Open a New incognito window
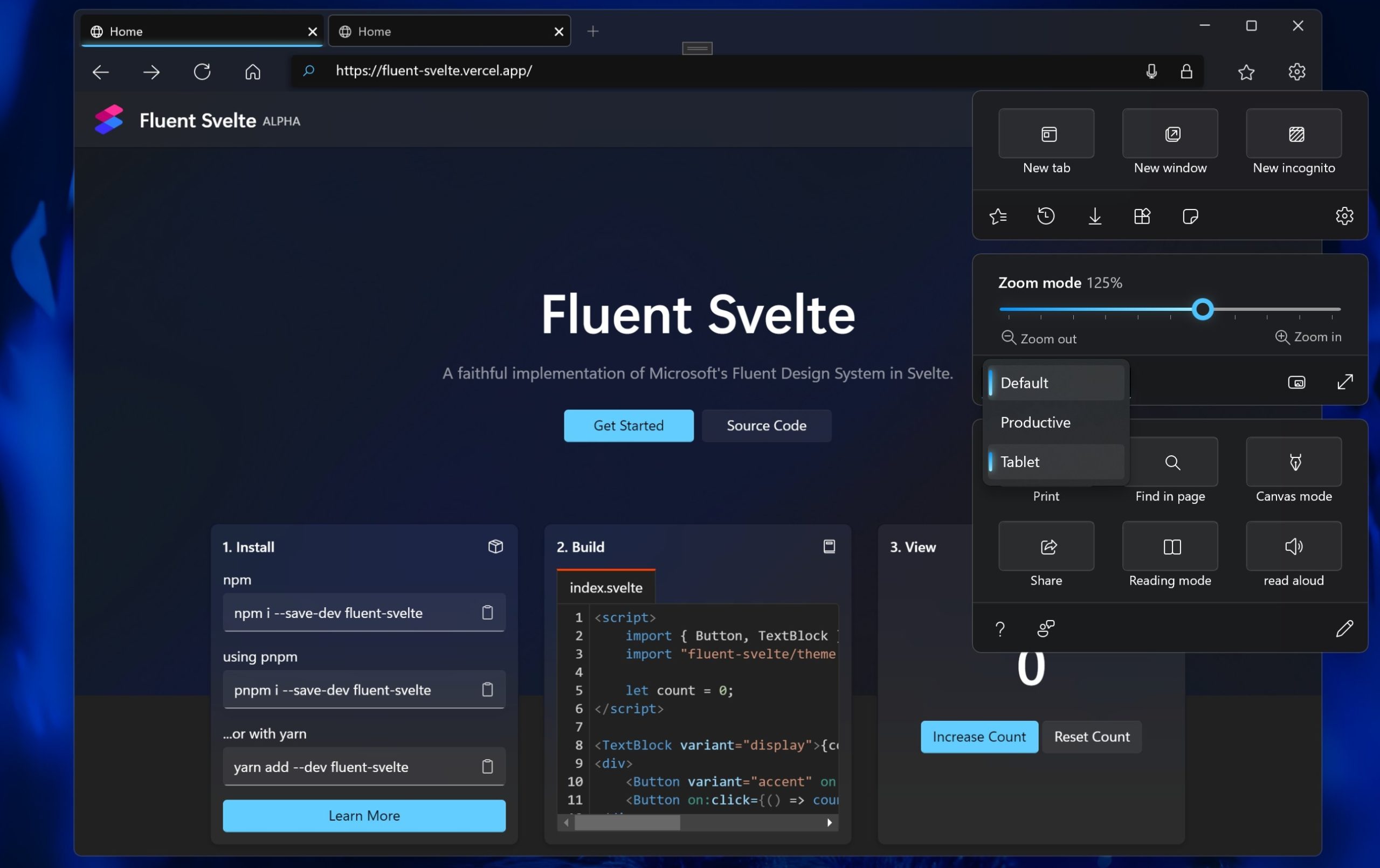 [1293, 133]
